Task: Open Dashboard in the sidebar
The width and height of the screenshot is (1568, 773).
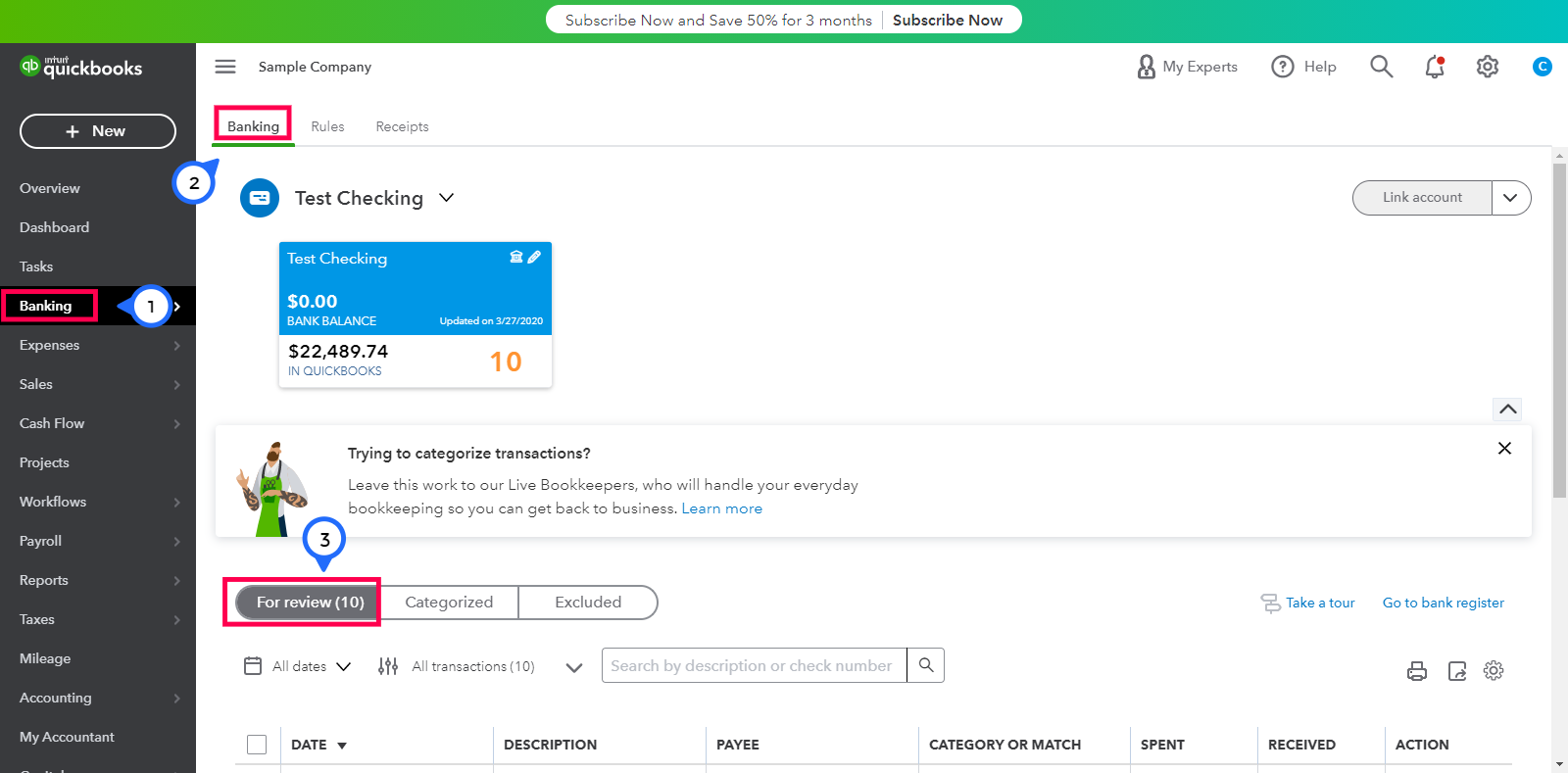Action: coord(54,227)
